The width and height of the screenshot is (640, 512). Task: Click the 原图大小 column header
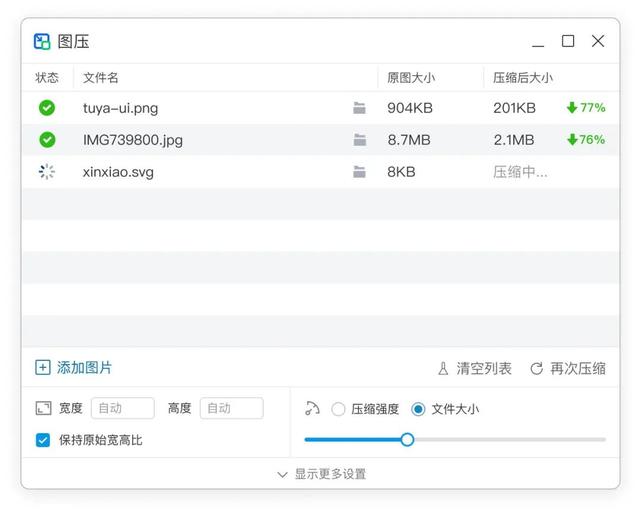(411, 78)
